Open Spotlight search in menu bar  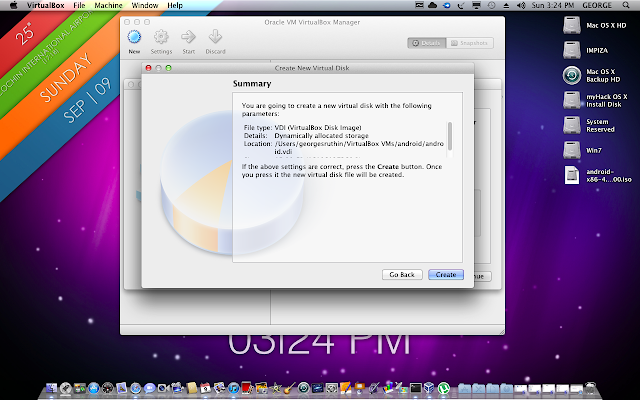(626, 5)
